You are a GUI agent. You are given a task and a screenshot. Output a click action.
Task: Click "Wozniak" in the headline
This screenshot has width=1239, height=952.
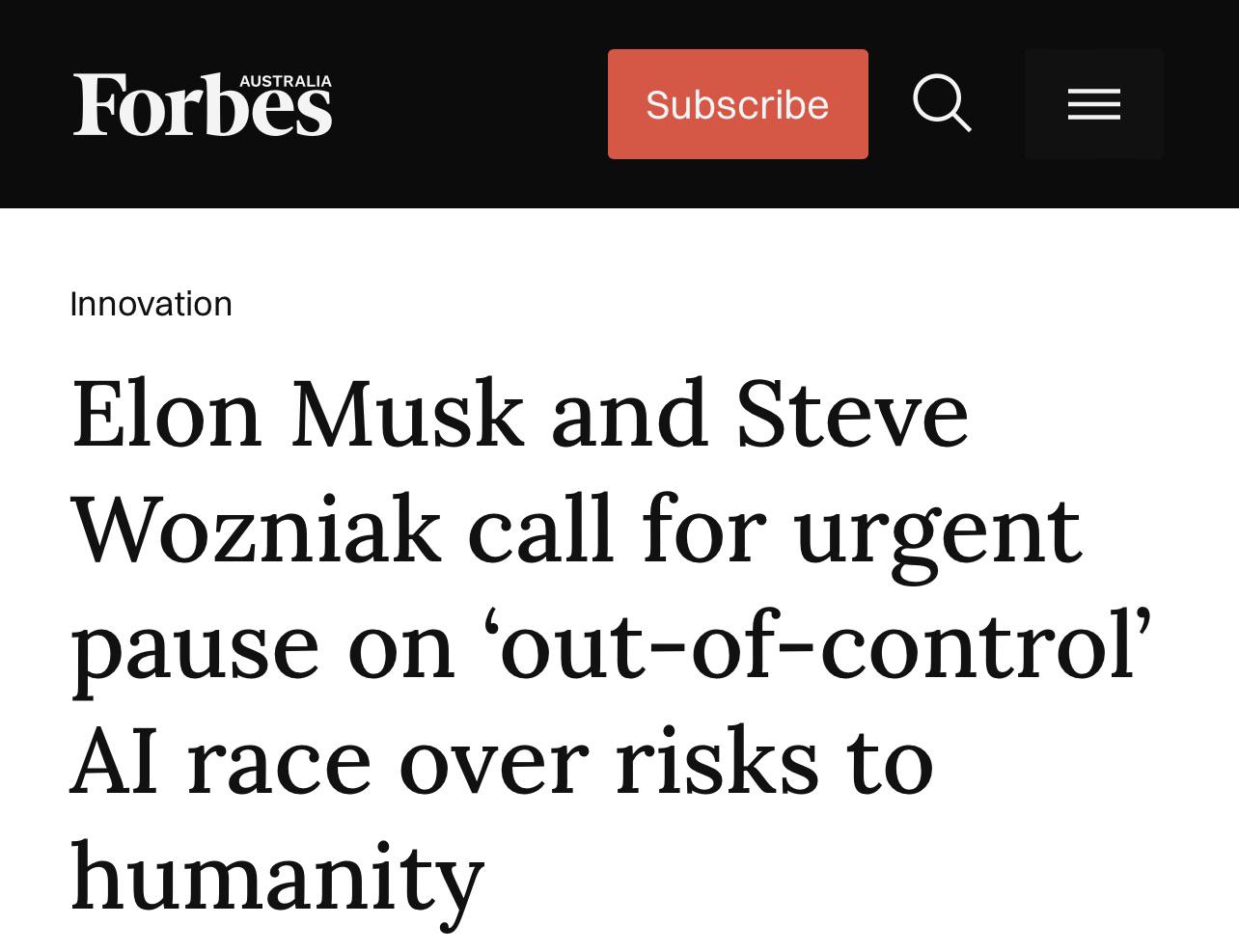(256, 530)
